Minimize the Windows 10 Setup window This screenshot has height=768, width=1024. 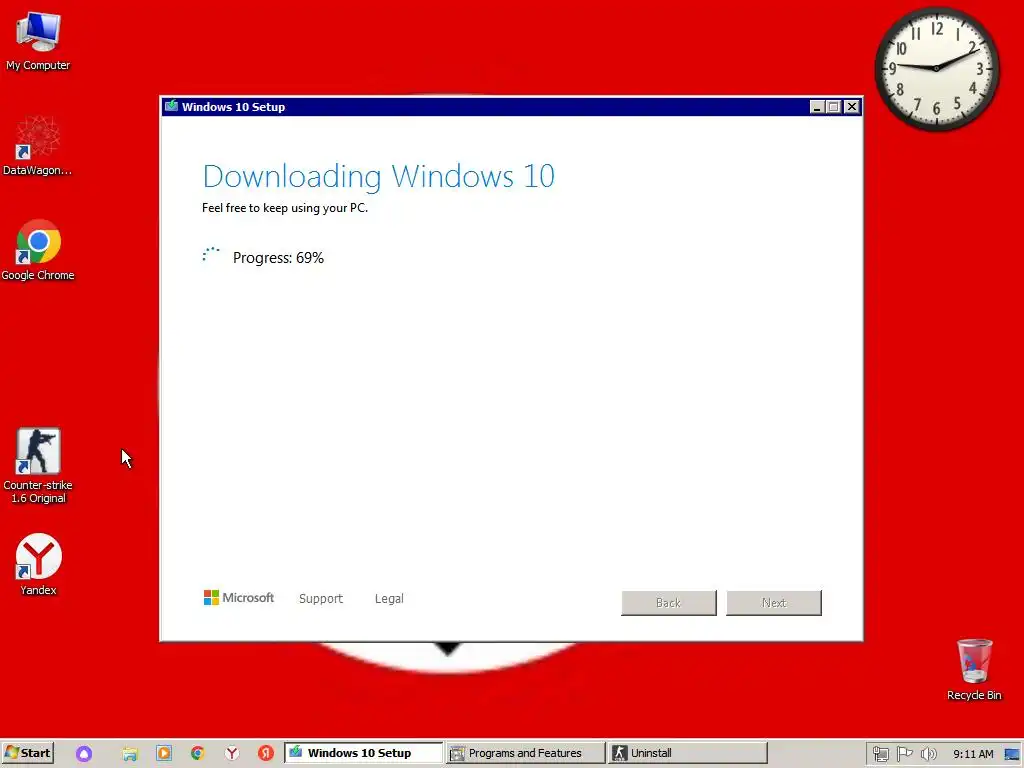816,106
